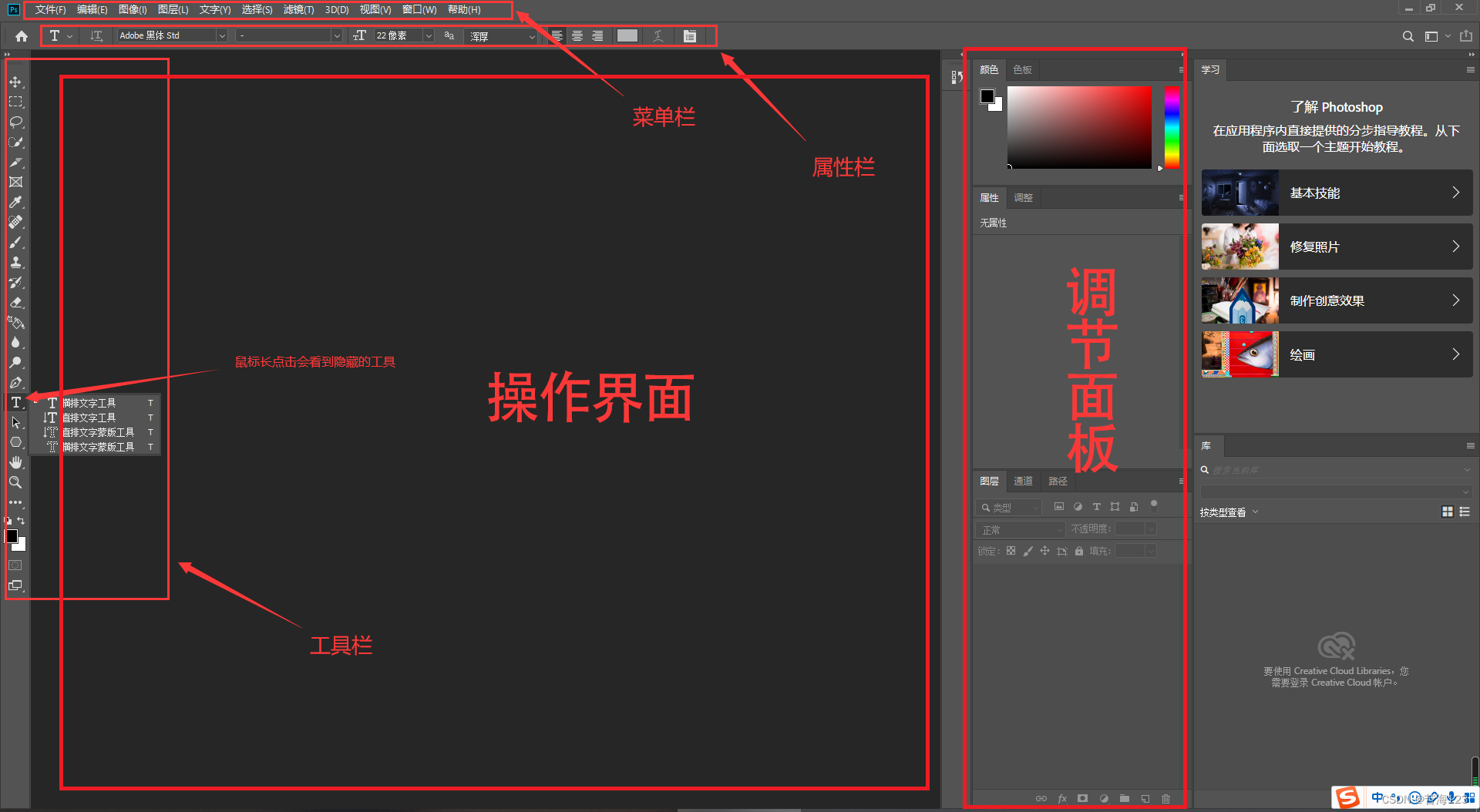Viewport: 1480px width, 812px height.
Task: Open the workspace switcher dropdown
Action: tap(1437, 36)
